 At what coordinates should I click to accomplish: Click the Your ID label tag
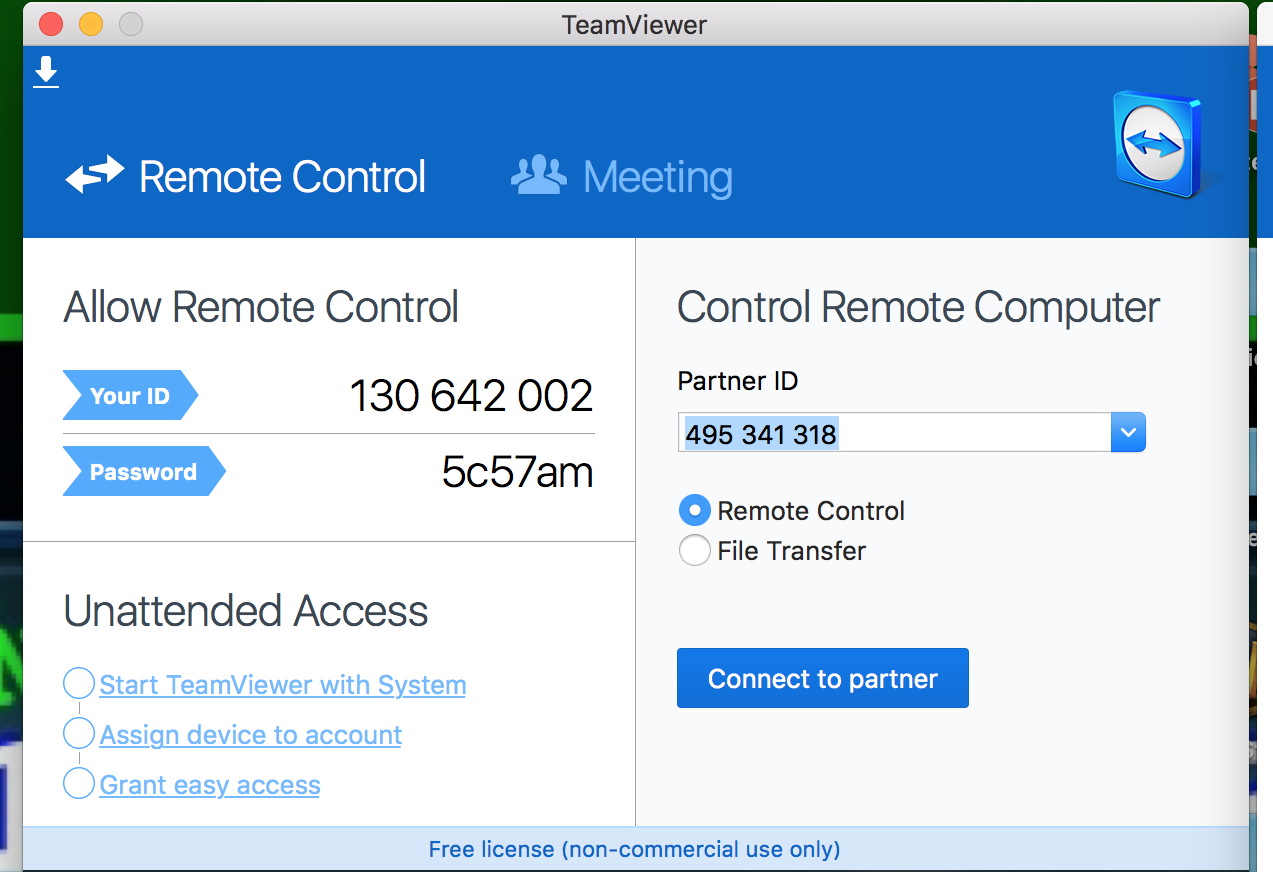pos(130,396)
